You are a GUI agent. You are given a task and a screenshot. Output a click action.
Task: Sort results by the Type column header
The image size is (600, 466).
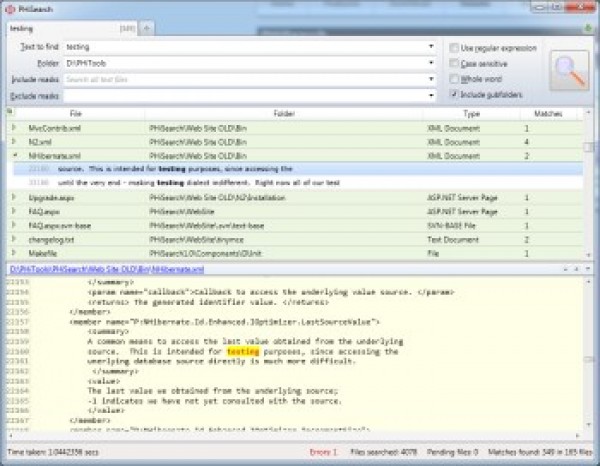click(471, 114)
